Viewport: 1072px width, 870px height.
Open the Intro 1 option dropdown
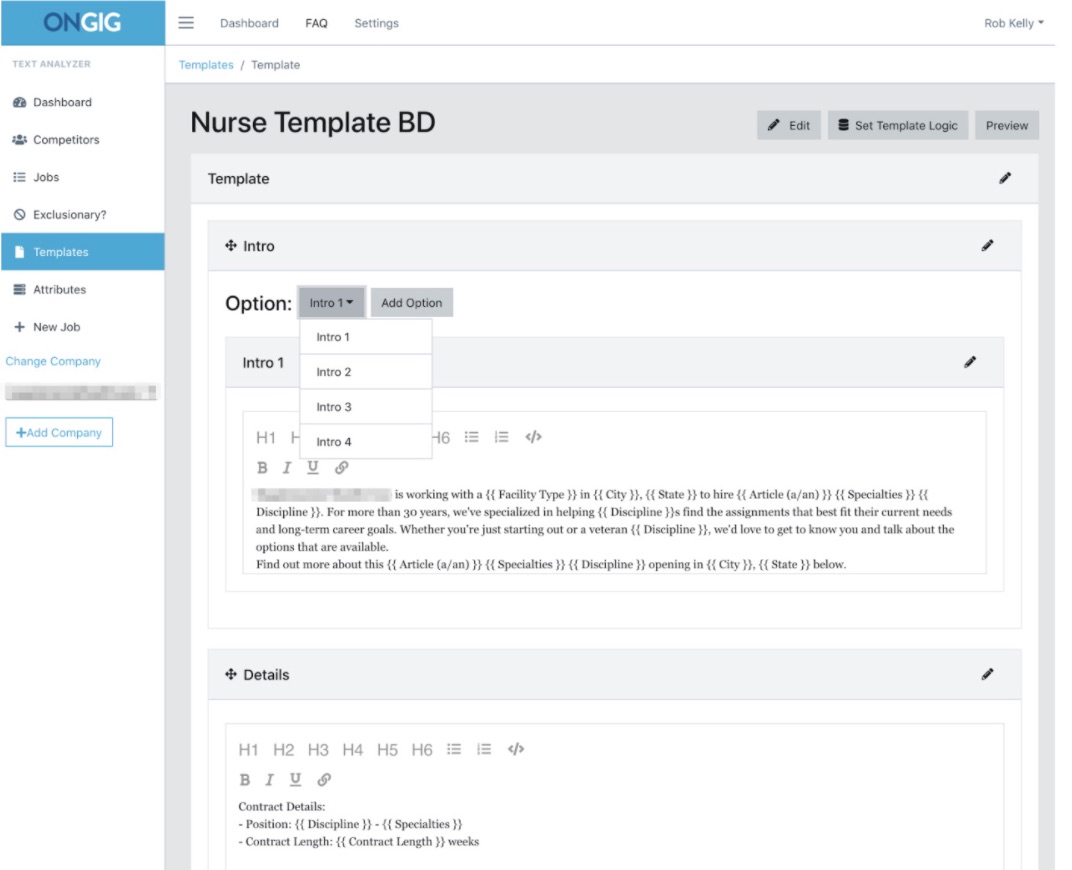tap(331, 303)
